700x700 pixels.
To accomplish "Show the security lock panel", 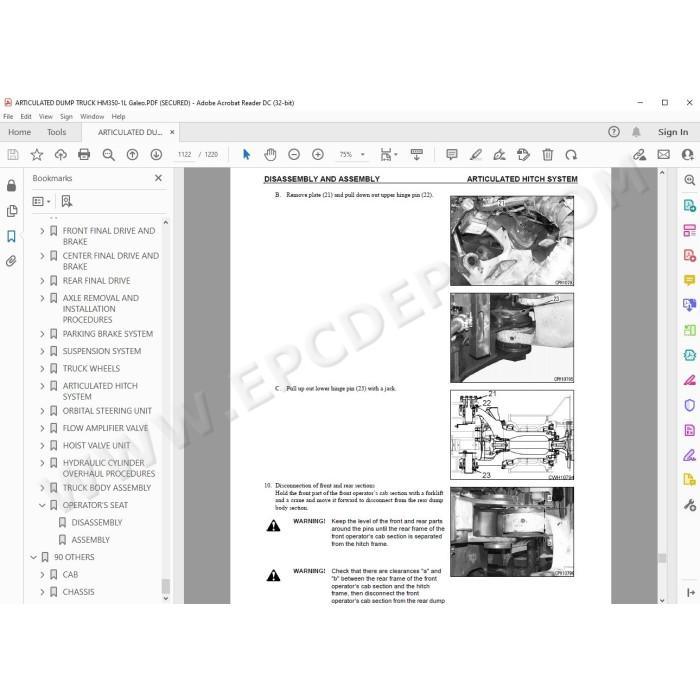I will pyautogui.click(x=12, y=185).
